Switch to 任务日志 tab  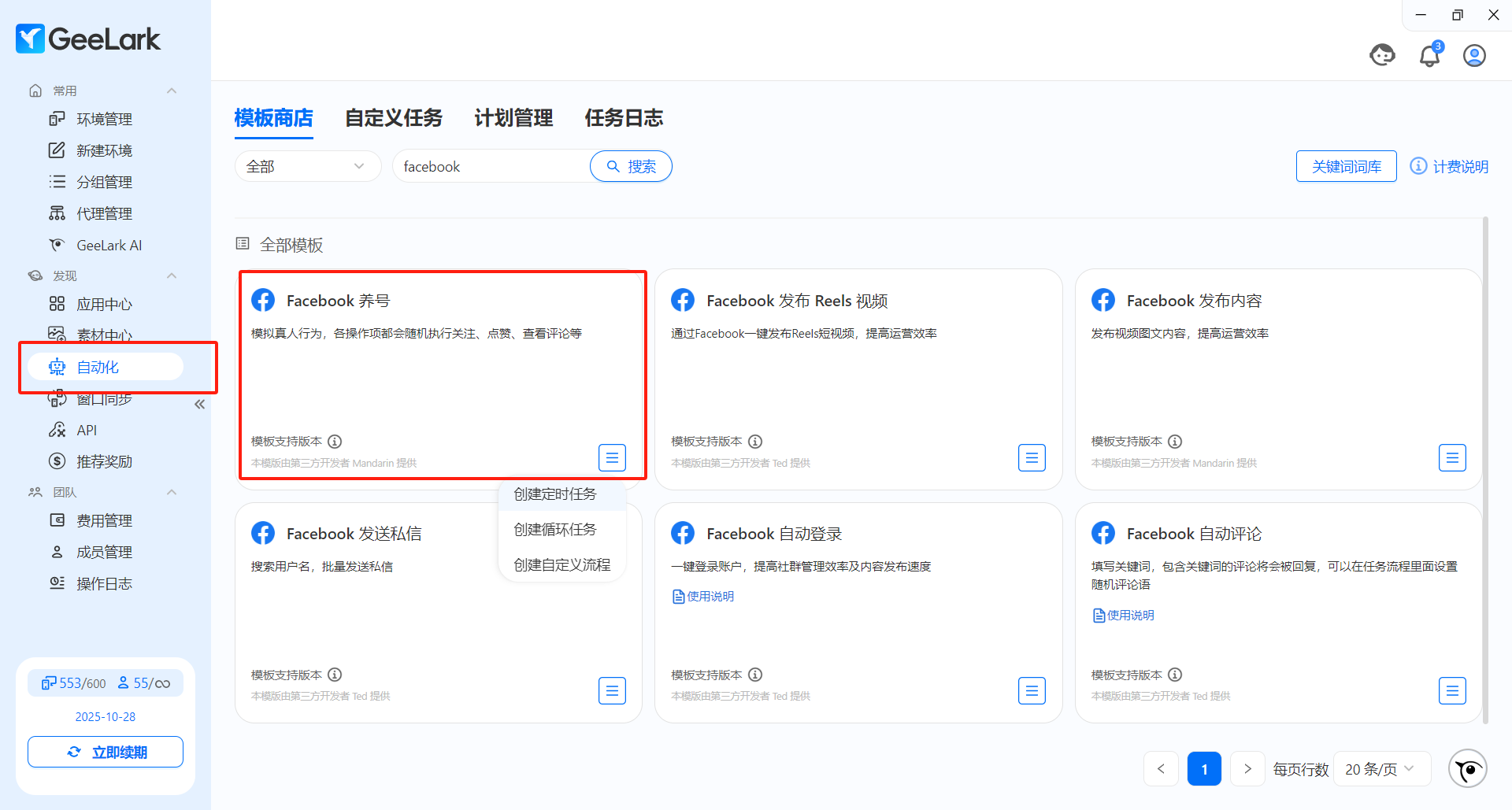[x=624, y=118]
